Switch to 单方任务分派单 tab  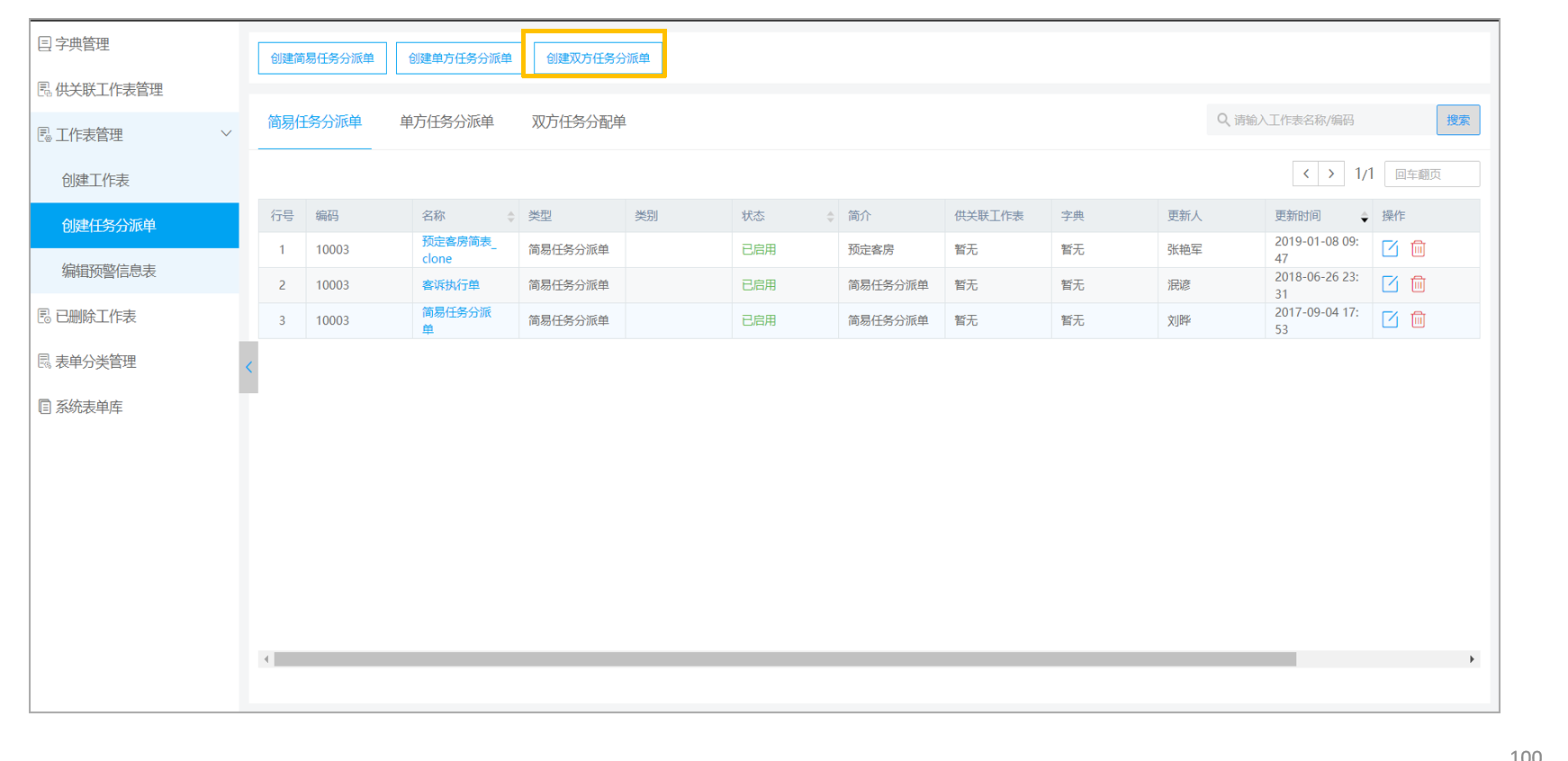click(x=446, y=121)
